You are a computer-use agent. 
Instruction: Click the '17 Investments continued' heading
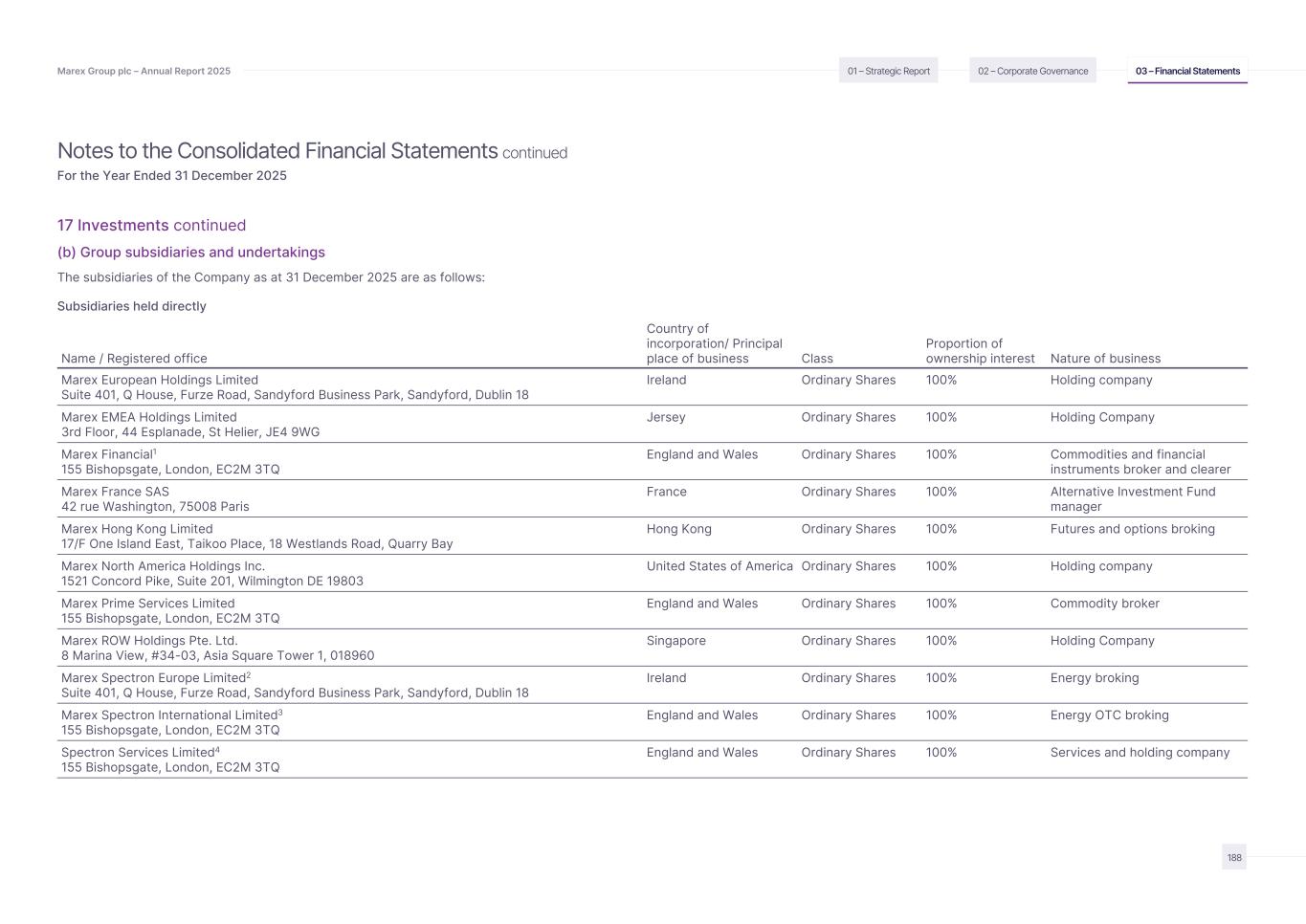151,226
